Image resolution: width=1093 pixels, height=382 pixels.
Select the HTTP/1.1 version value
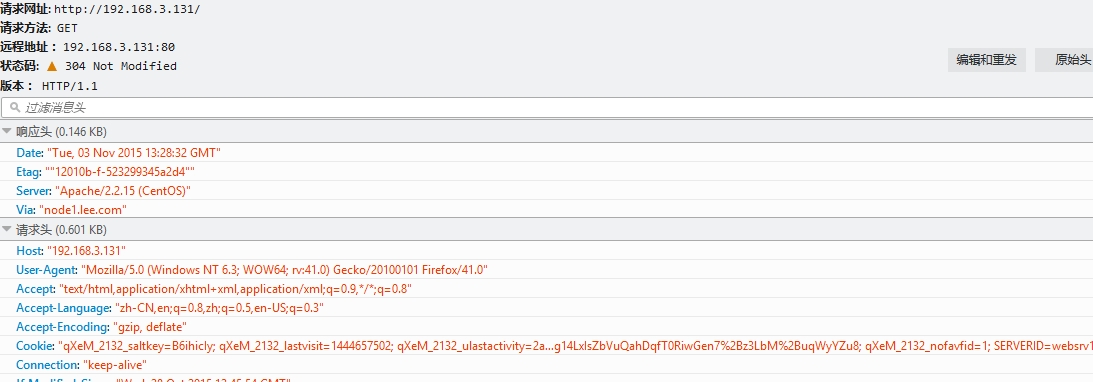click(70, 86)
